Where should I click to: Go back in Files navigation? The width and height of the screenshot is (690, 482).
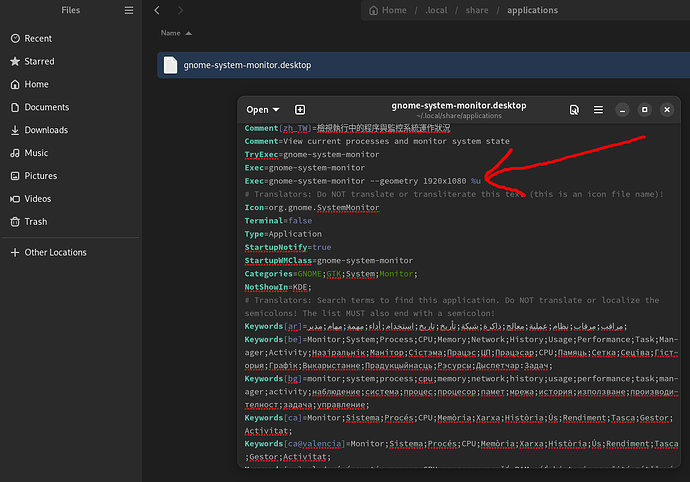157,10
